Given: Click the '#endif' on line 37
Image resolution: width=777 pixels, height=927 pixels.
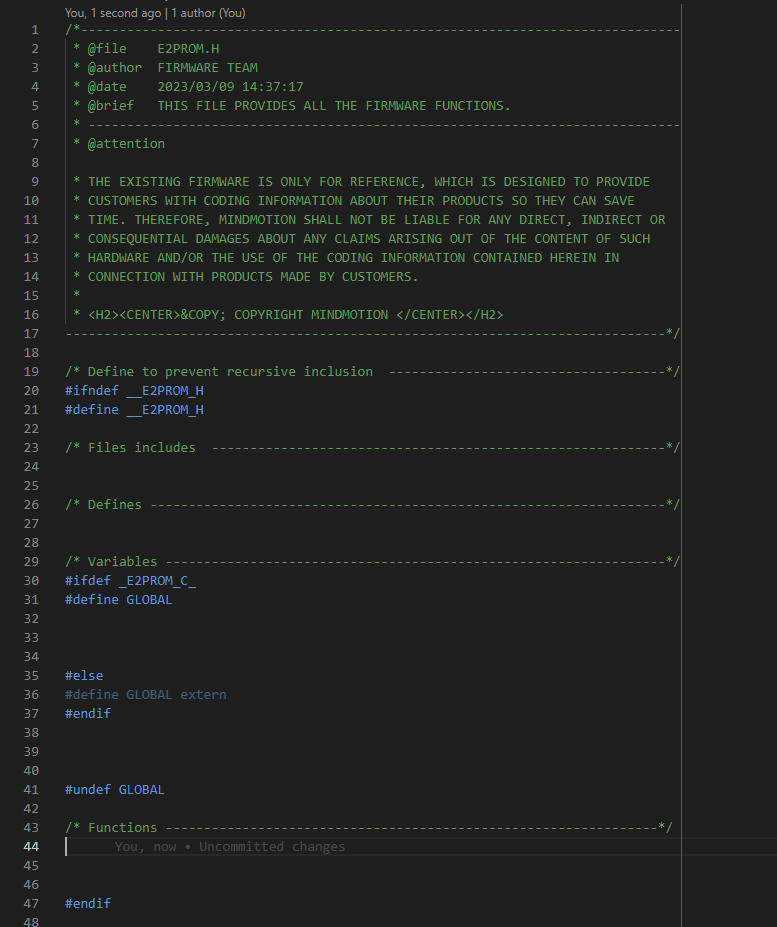Looking at the screenshot, I should click(x=88, y=714).
